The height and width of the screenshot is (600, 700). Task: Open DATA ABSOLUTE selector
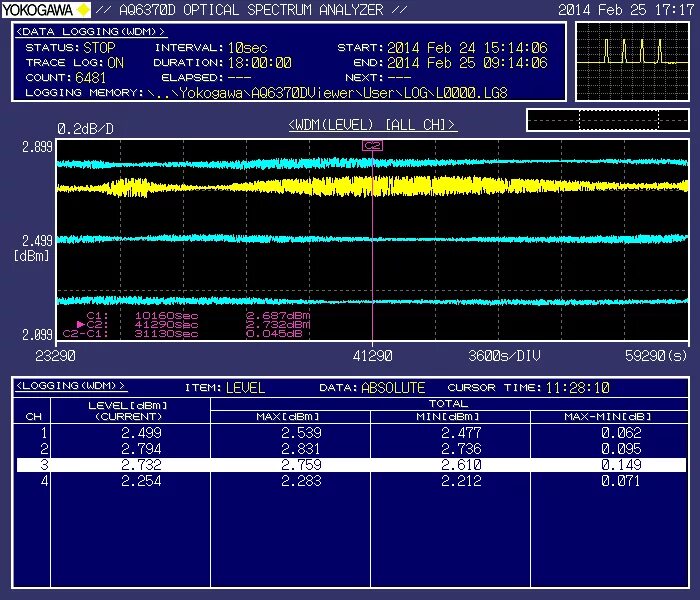393,388
